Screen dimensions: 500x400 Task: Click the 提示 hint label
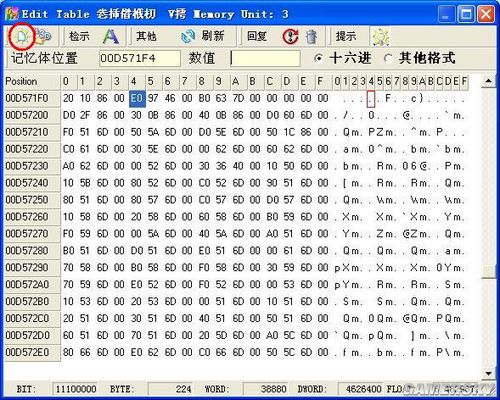pos(346,36)
